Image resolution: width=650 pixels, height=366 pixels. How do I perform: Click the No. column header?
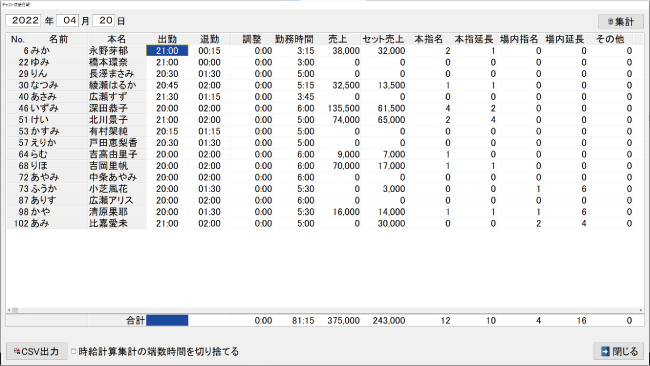(x=18, y=39)
